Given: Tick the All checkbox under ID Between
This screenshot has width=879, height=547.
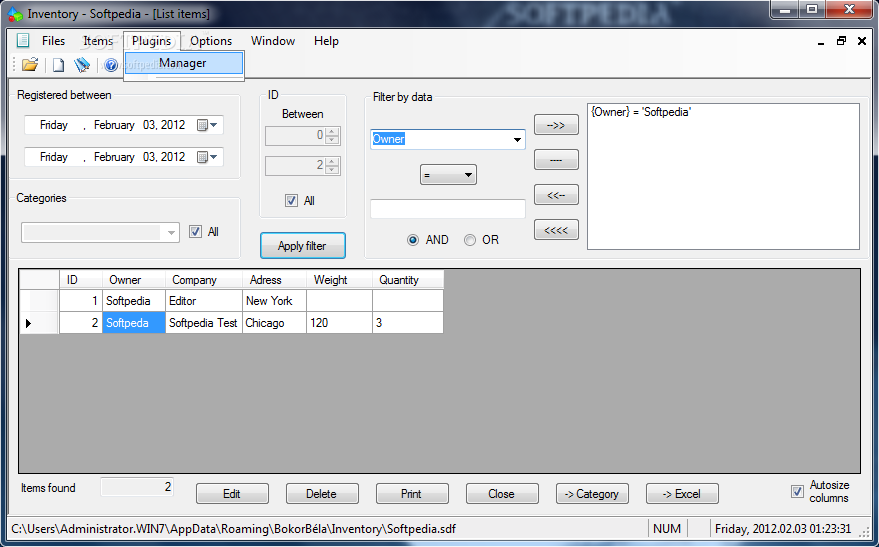Looking at the screenshot, I should (291, 201).
